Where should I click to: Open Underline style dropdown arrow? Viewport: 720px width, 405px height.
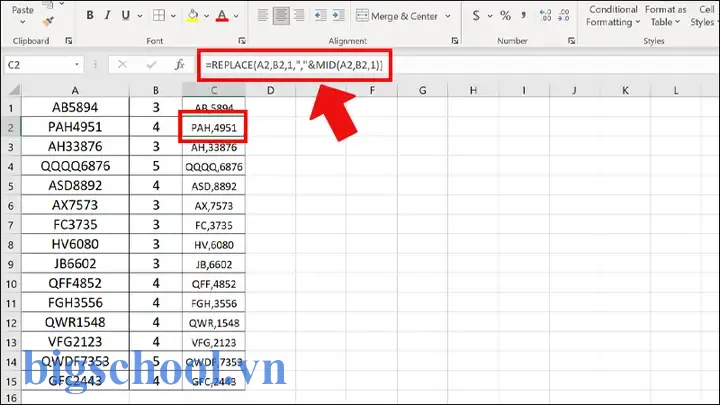140,16
